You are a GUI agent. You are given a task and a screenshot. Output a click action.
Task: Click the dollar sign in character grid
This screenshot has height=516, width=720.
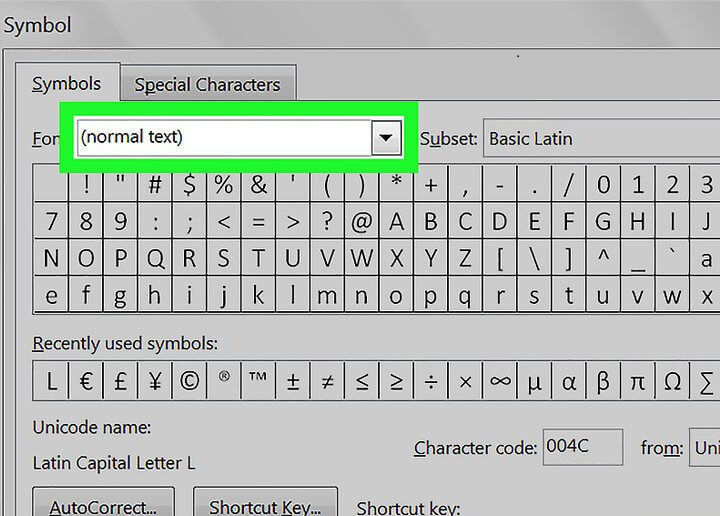coord(189,185)
